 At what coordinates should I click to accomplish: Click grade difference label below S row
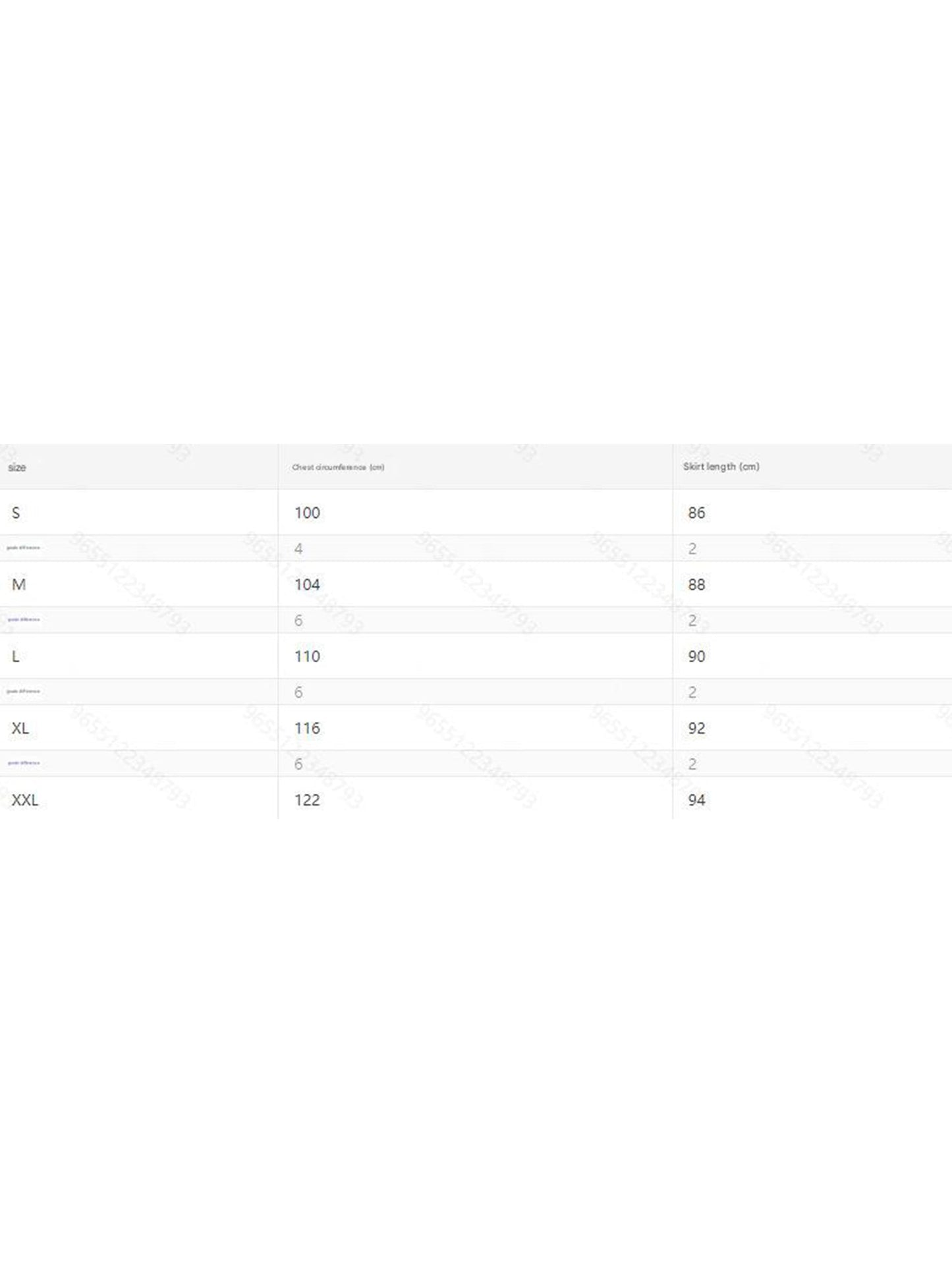click(24, 548)
